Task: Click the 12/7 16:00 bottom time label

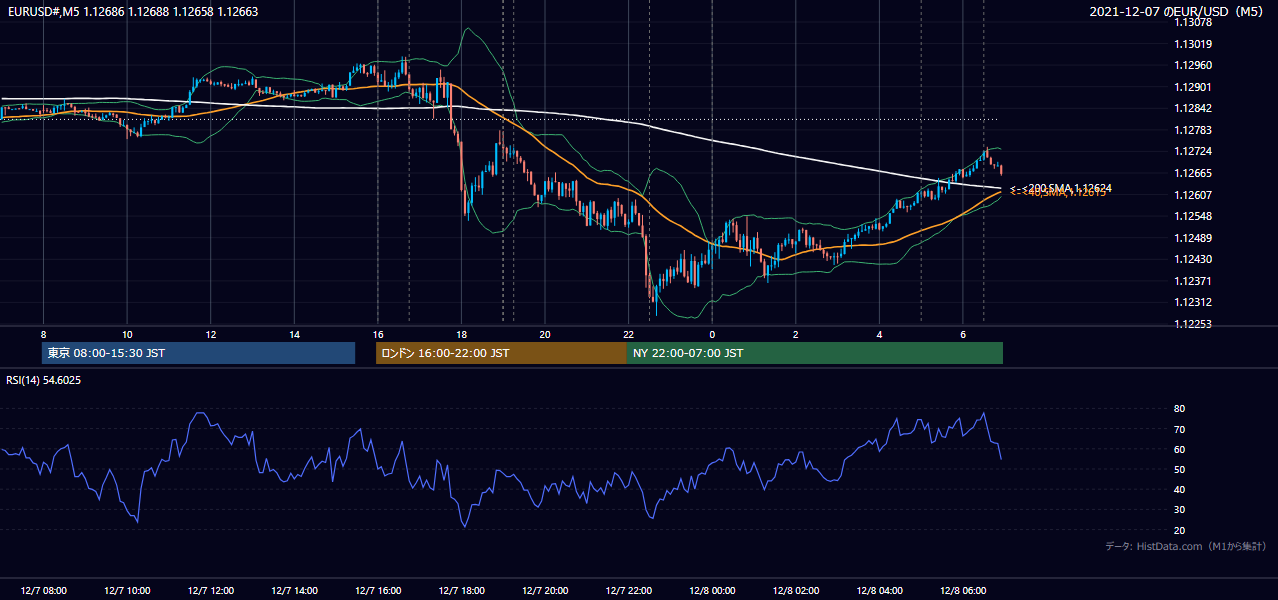Action: pyautogui.click(x=377, y=590)
